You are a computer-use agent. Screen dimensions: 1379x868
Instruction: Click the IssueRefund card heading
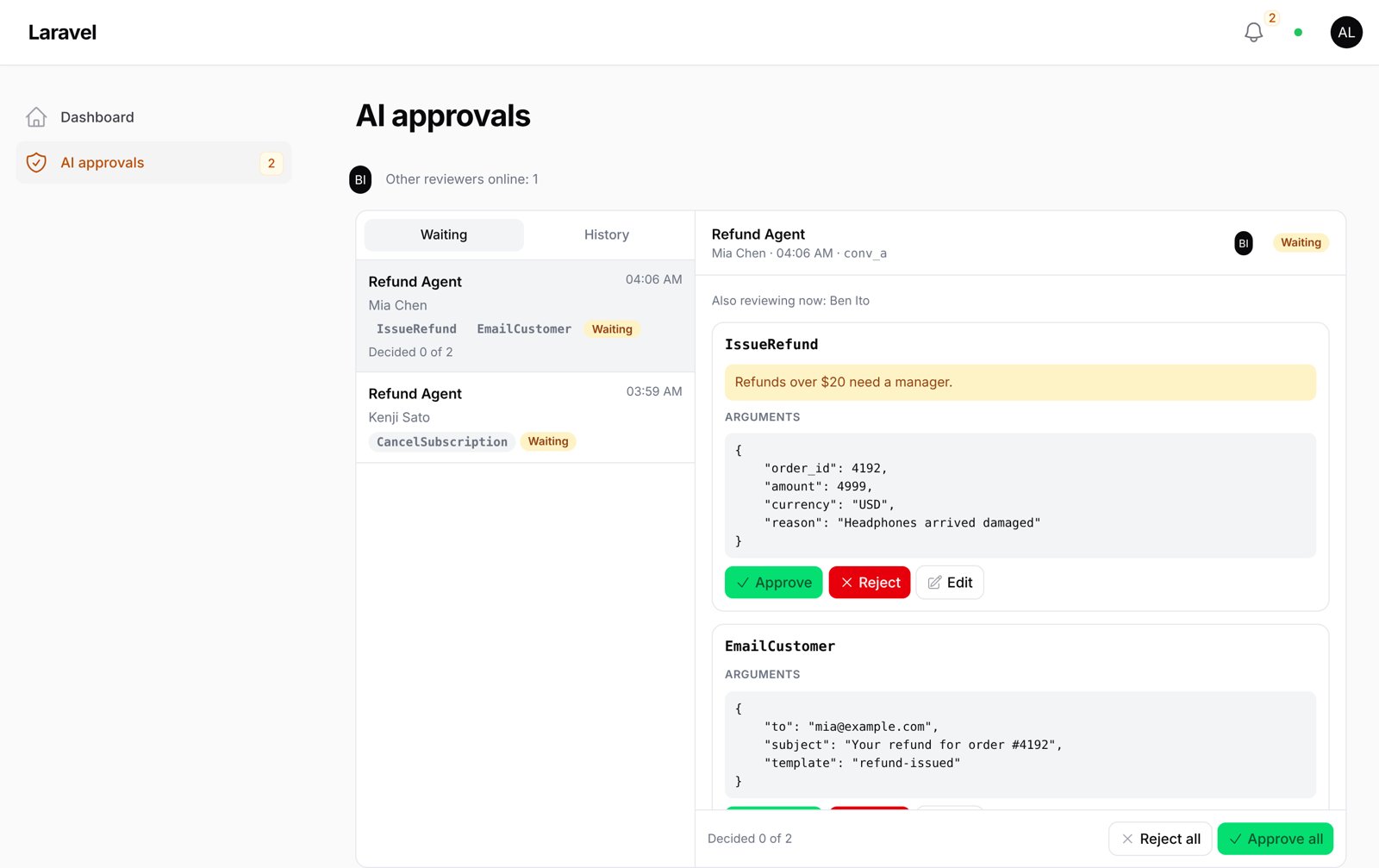(x=771, y=345)
